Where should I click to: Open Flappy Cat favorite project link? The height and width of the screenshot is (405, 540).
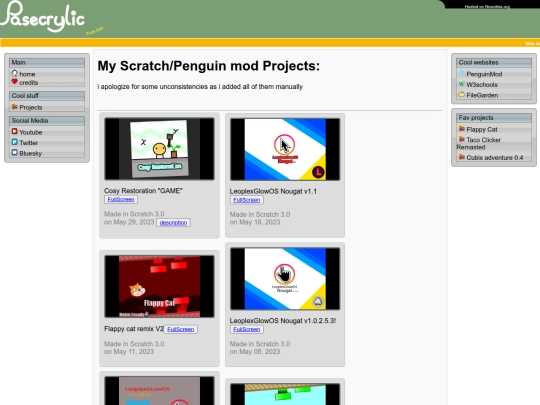coord(482,129)
